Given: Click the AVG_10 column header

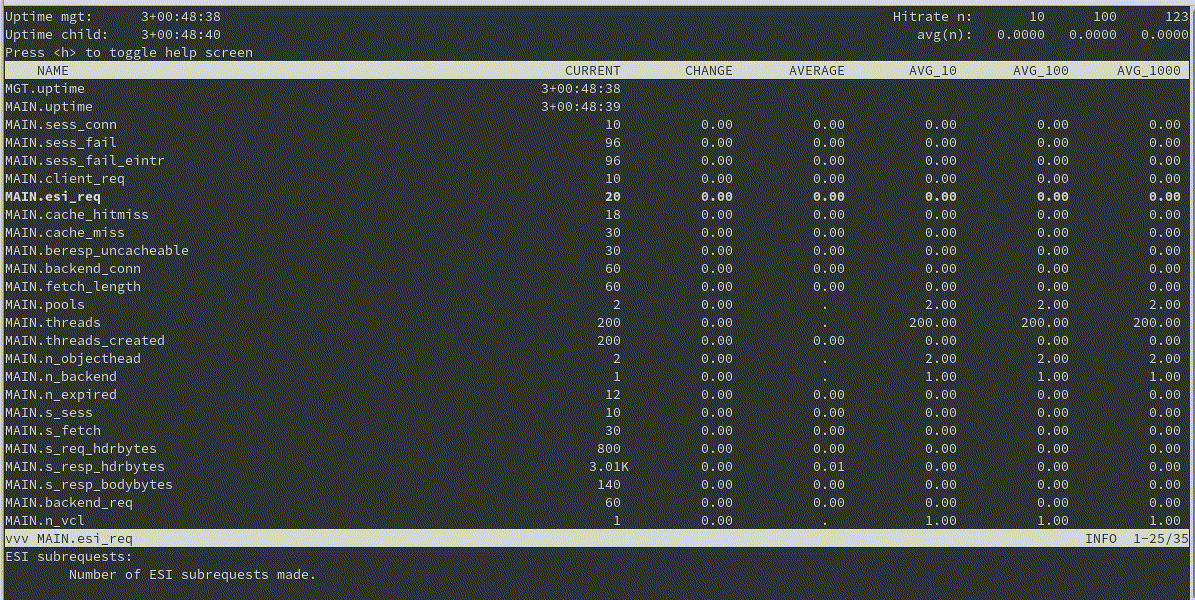Looking at the screenshot, I should [x=933, y=70].
